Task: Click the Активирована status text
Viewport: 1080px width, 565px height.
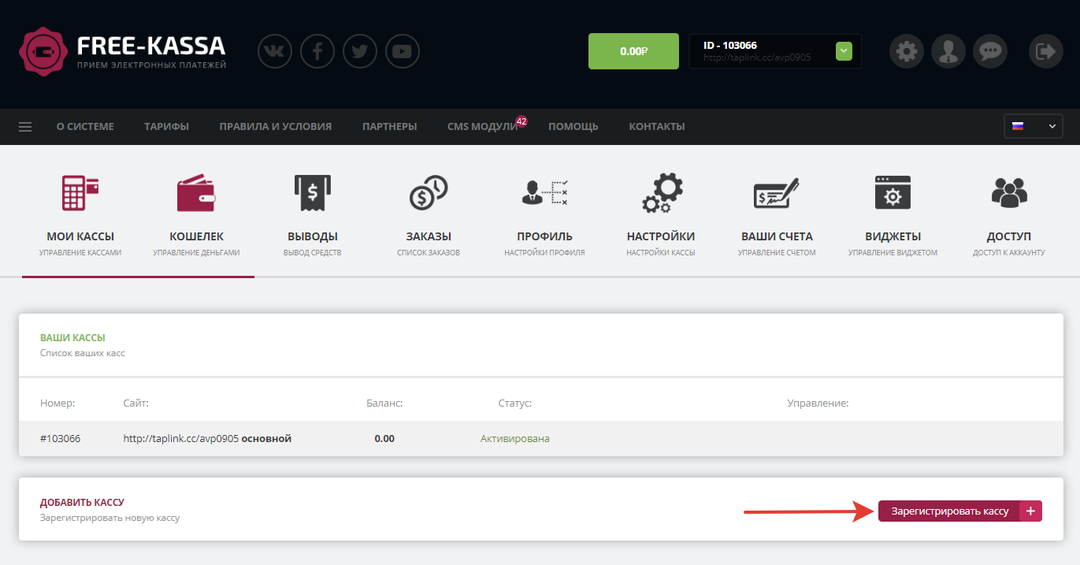Action: 515,439
